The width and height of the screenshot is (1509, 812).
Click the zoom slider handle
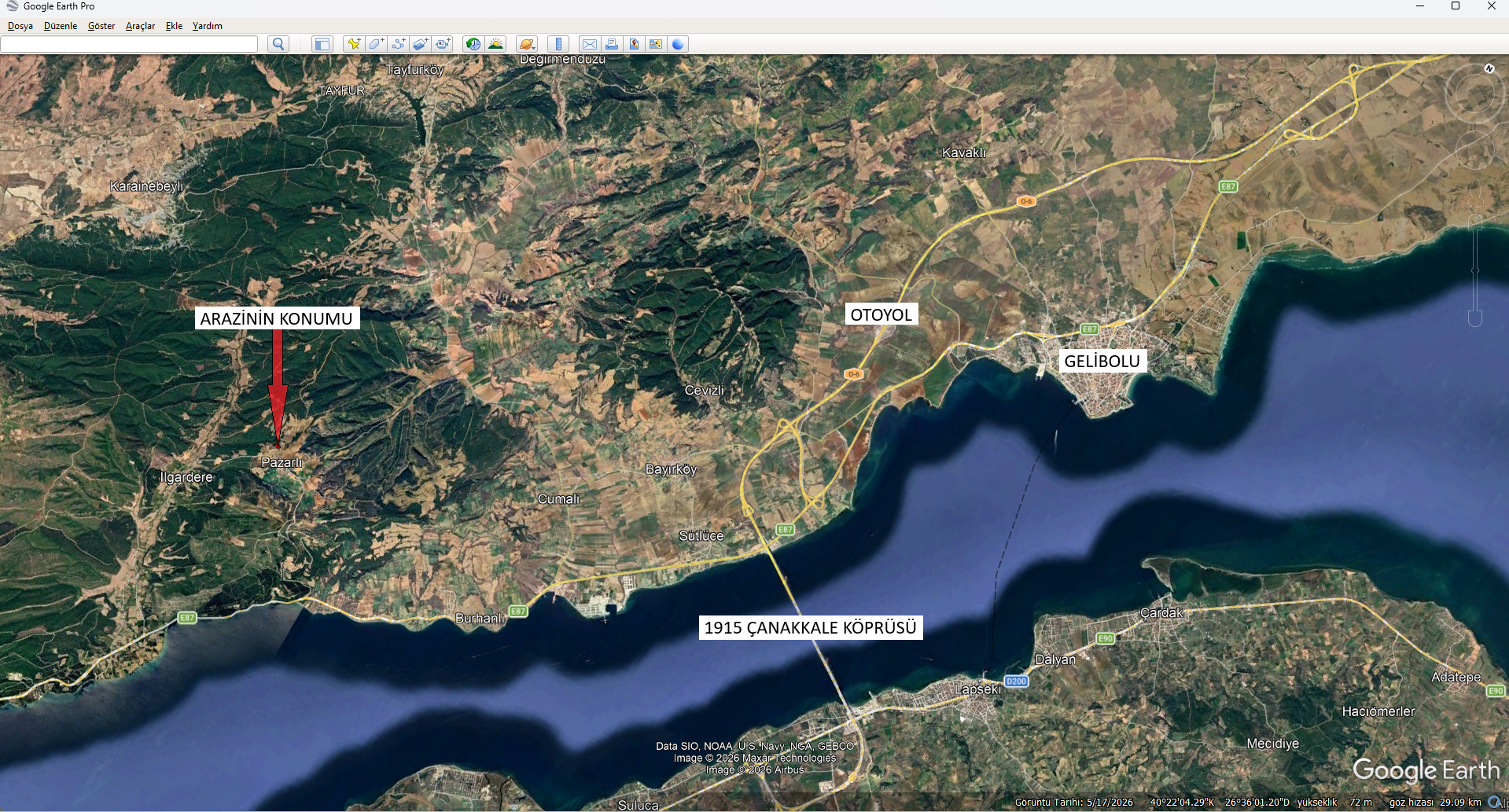pyautogui.click(x=1475, y=270)
